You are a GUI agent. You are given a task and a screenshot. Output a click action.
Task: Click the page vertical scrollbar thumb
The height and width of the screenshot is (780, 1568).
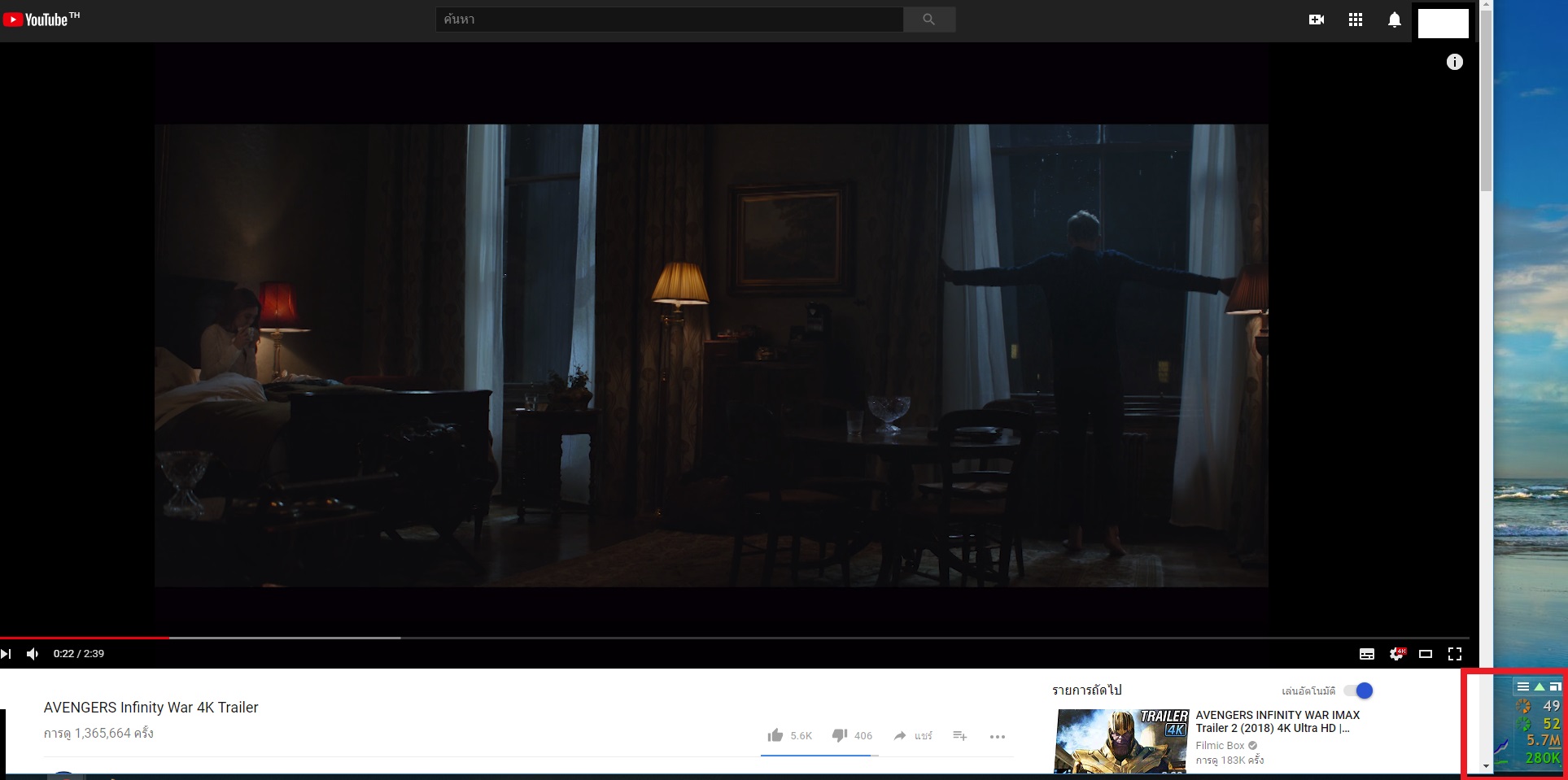[x=1486, y=102]
